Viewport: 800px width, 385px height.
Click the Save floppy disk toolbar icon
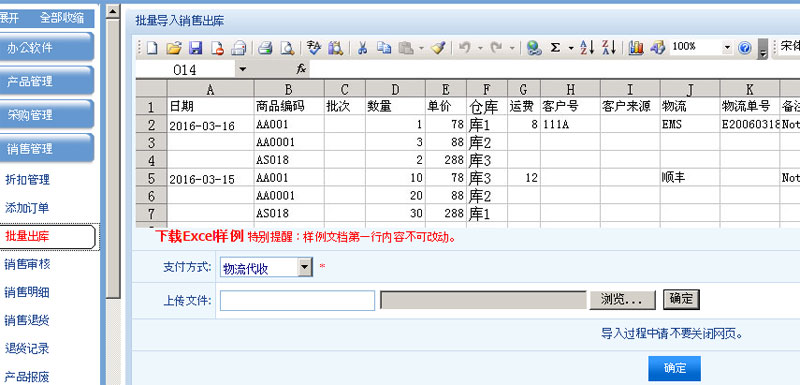[x=196, y=48]
